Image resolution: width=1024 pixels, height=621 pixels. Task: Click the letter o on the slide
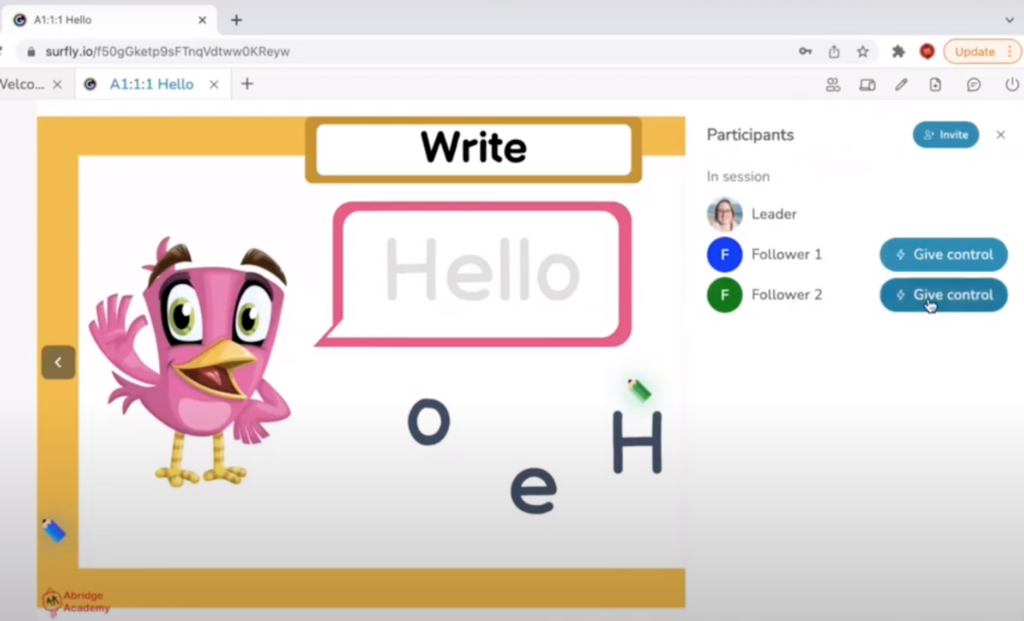click(x=429, y=422)
